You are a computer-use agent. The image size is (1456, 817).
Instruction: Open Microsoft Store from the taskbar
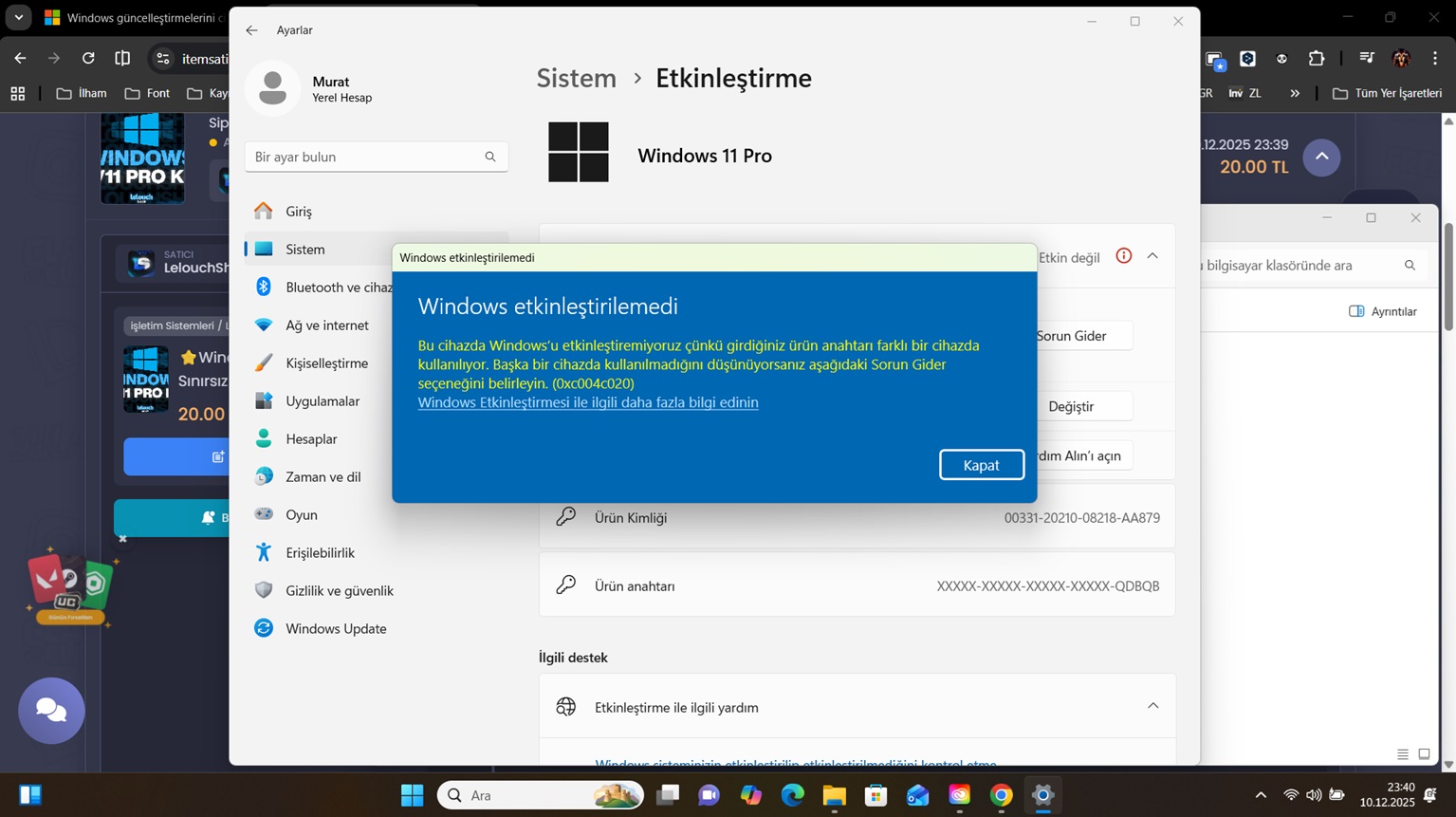point(876,795)
